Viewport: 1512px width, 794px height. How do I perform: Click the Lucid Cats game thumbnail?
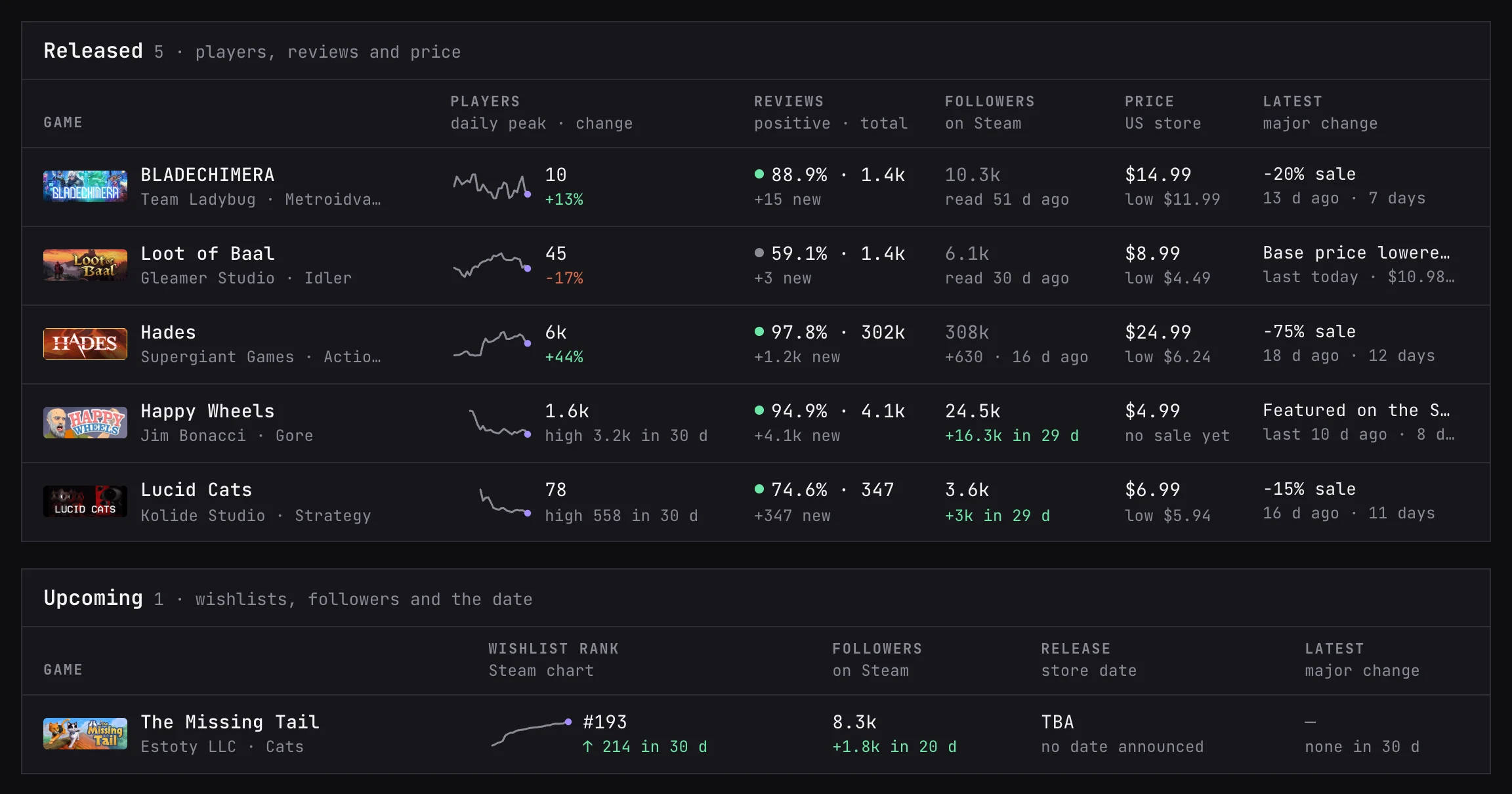click(x=85, y=501)
